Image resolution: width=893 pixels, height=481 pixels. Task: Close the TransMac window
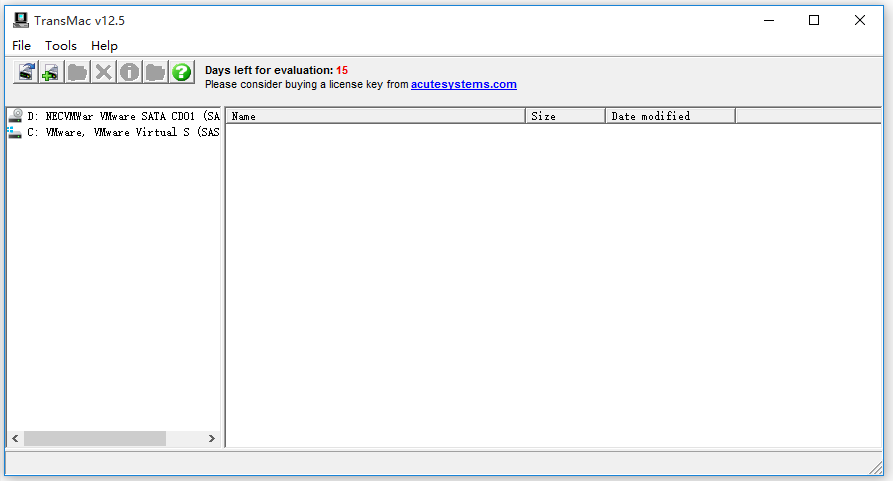pos(860,20)
